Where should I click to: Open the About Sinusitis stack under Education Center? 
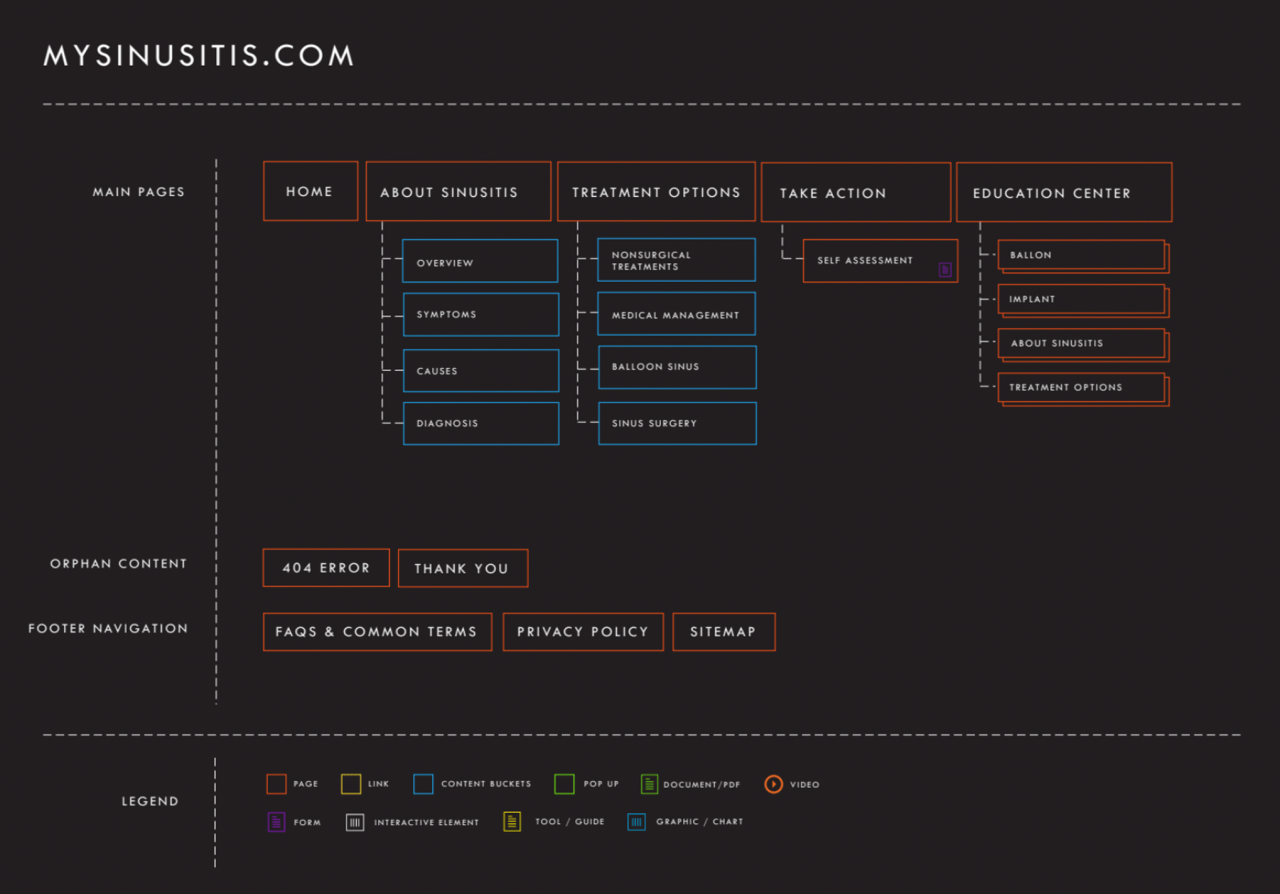1083,344
